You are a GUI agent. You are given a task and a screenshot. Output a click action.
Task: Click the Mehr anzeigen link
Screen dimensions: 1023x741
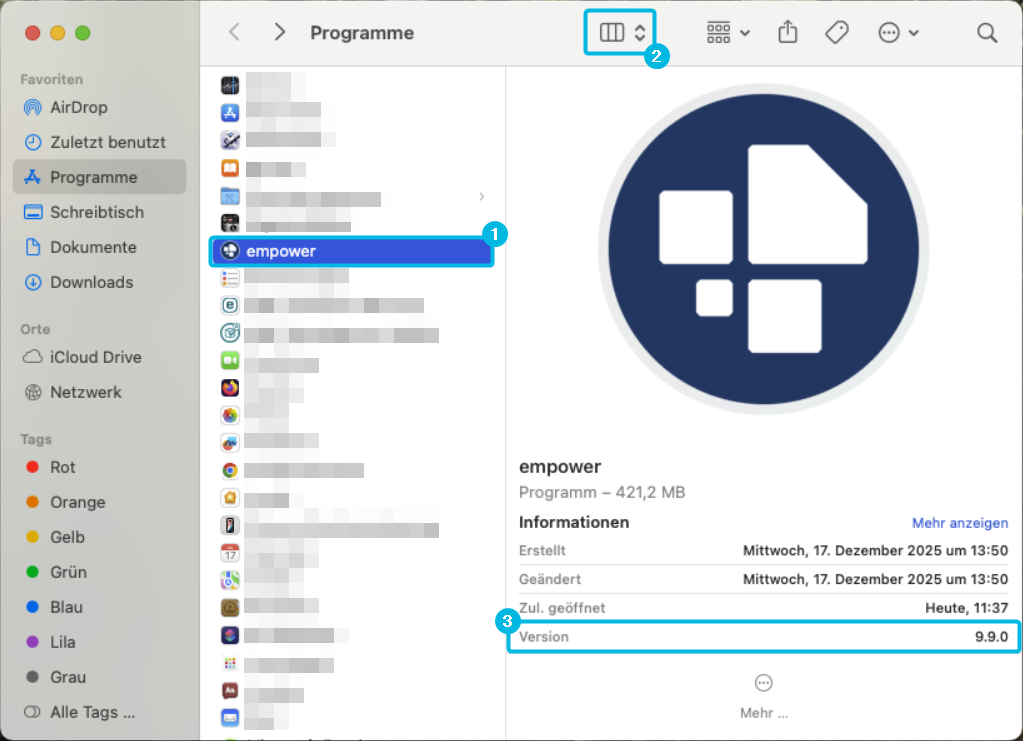point(960,523)
